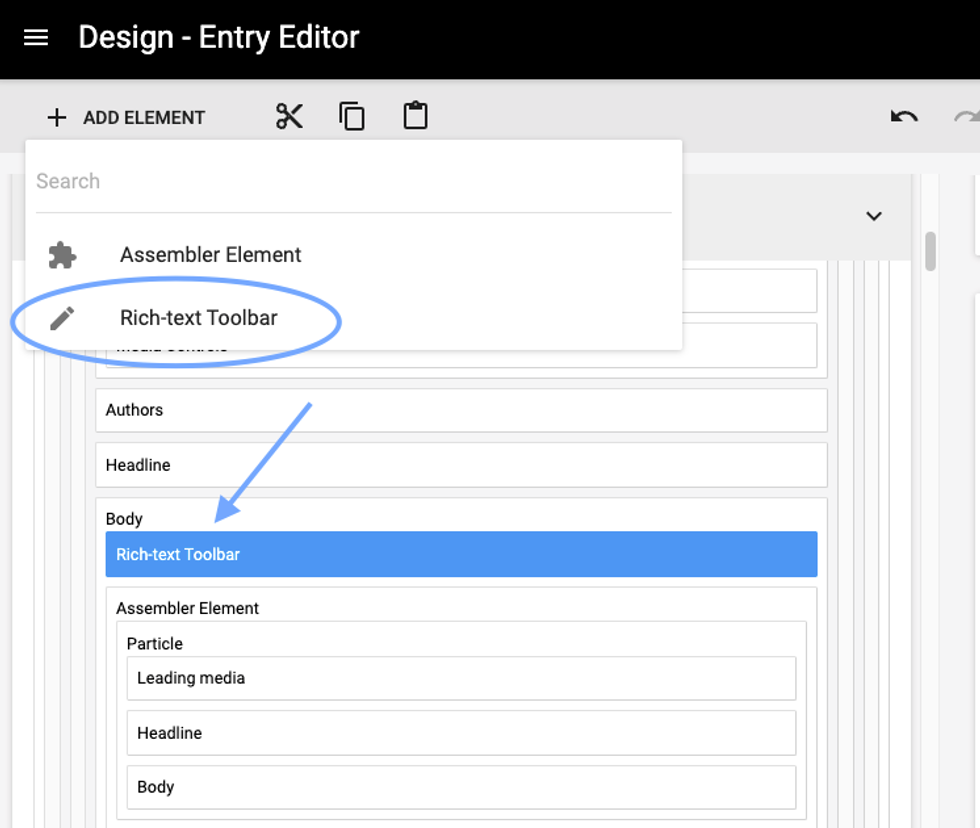The height and width of the screenshot is (828, 980).
Task: Click the Paste clipboard icon
Action: point(415,117)
